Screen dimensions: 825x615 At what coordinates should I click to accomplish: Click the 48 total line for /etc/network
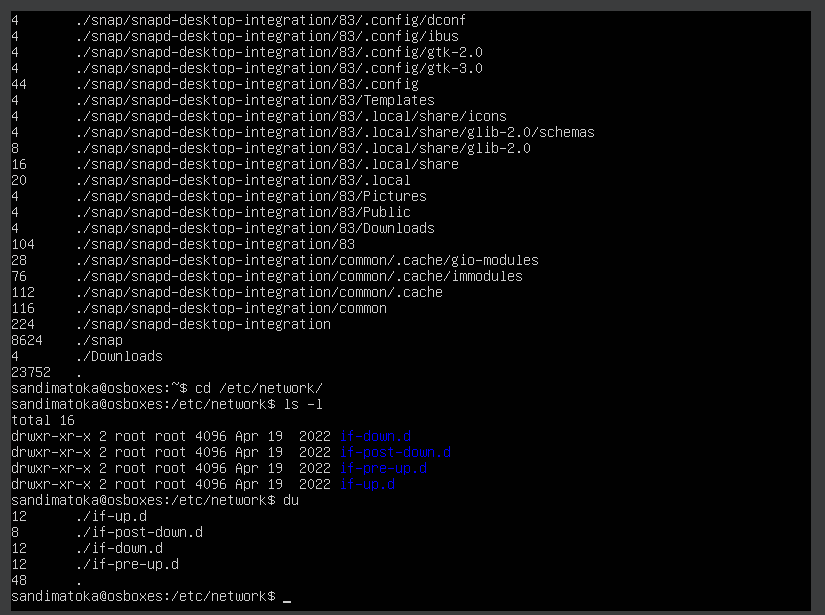click(x=47, y=580)
